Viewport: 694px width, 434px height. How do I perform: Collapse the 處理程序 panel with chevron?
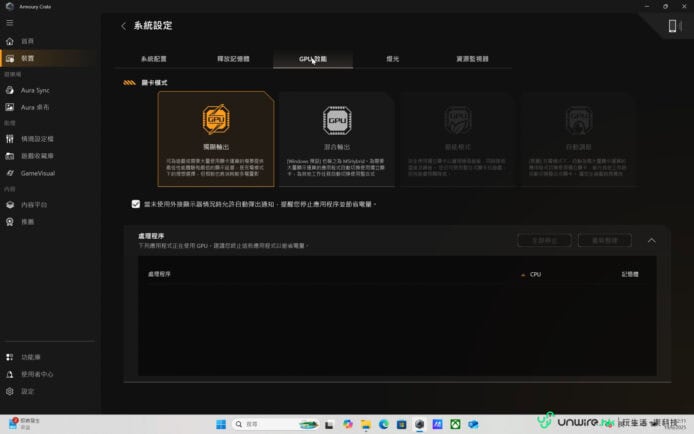pos(652,241)
